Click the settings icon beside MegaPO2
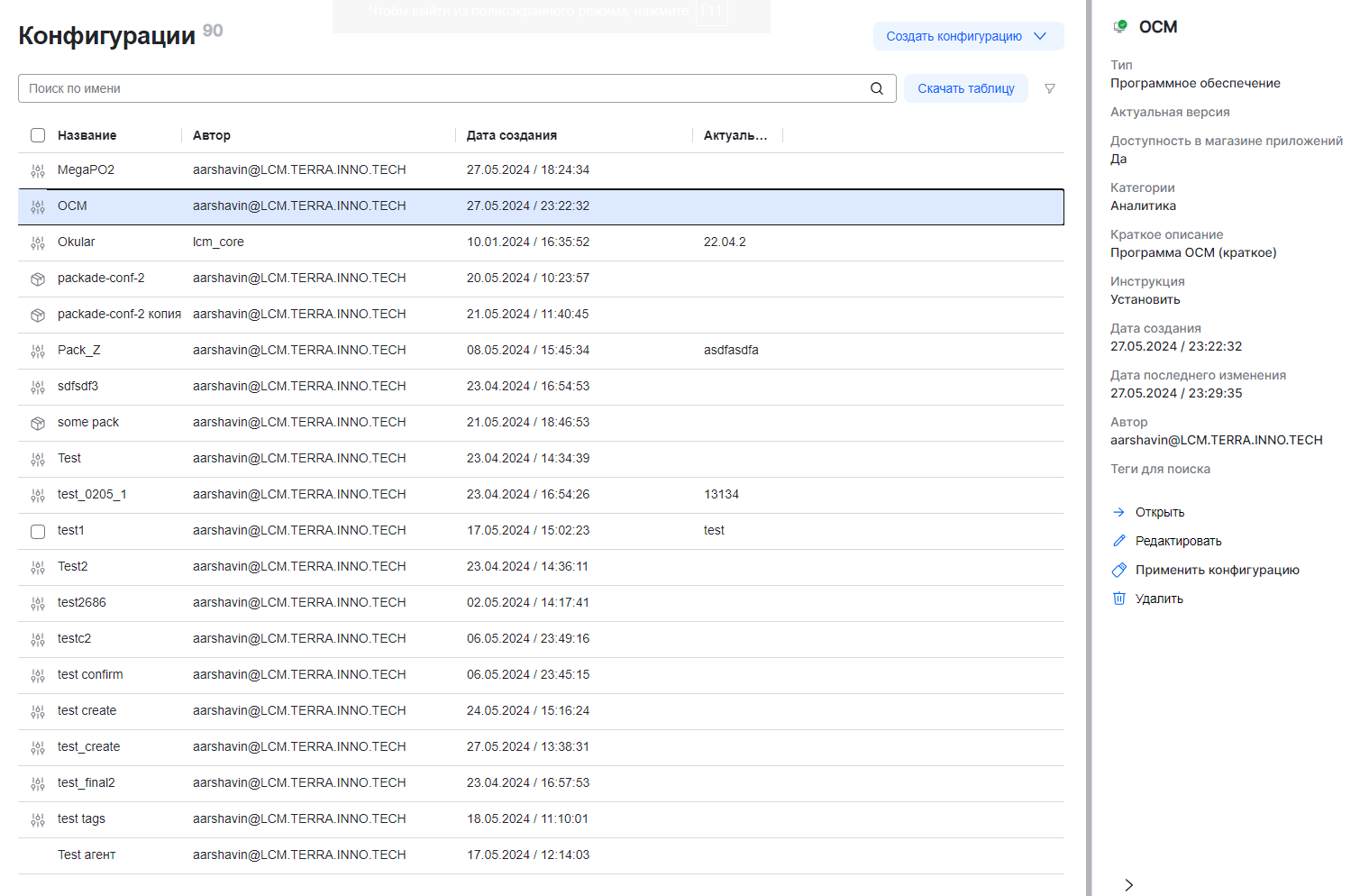1360x896 pixels. (x=38, y=170)
